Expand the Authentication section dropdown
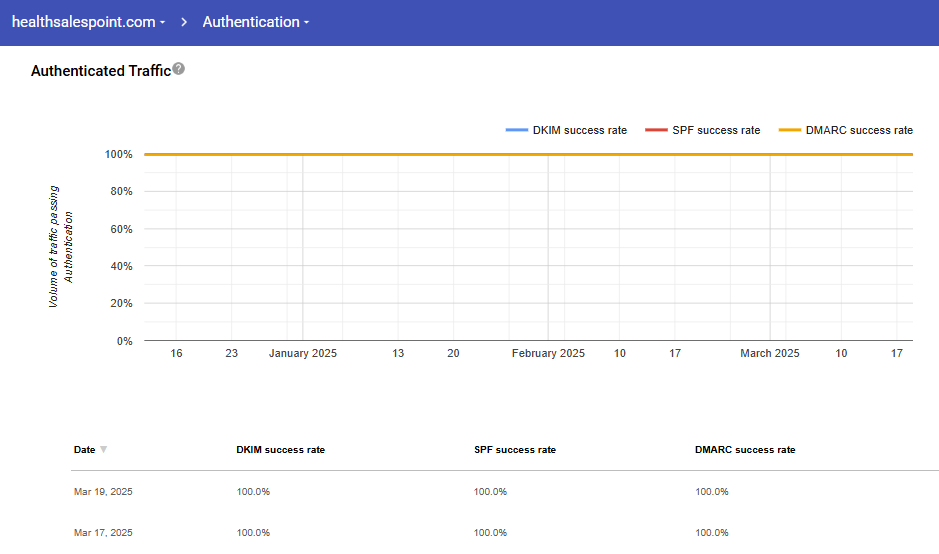Screen dimensions: 939x554 [x=255, y=22]
